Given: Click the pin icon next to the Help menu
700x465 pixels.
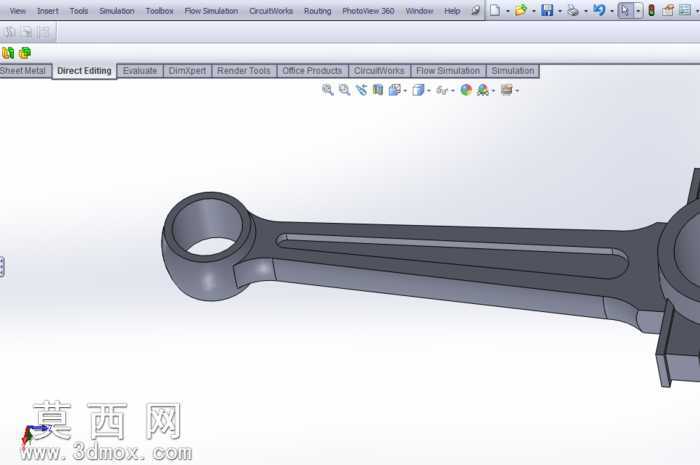Looking at the screenshot, I should 476,10.
